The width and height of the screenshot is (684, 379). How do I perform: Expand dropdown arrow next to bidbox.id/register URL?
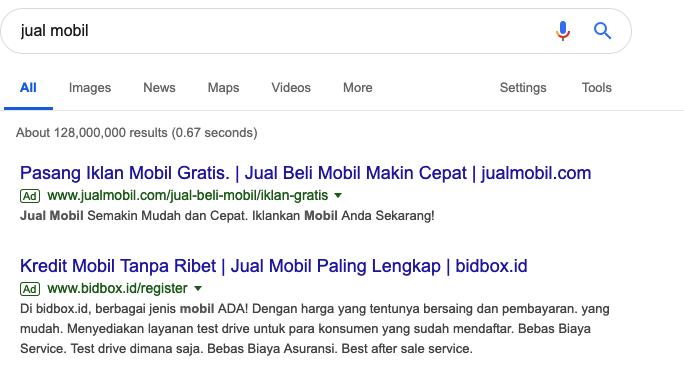pyautogui.click(x=198, y=288)
